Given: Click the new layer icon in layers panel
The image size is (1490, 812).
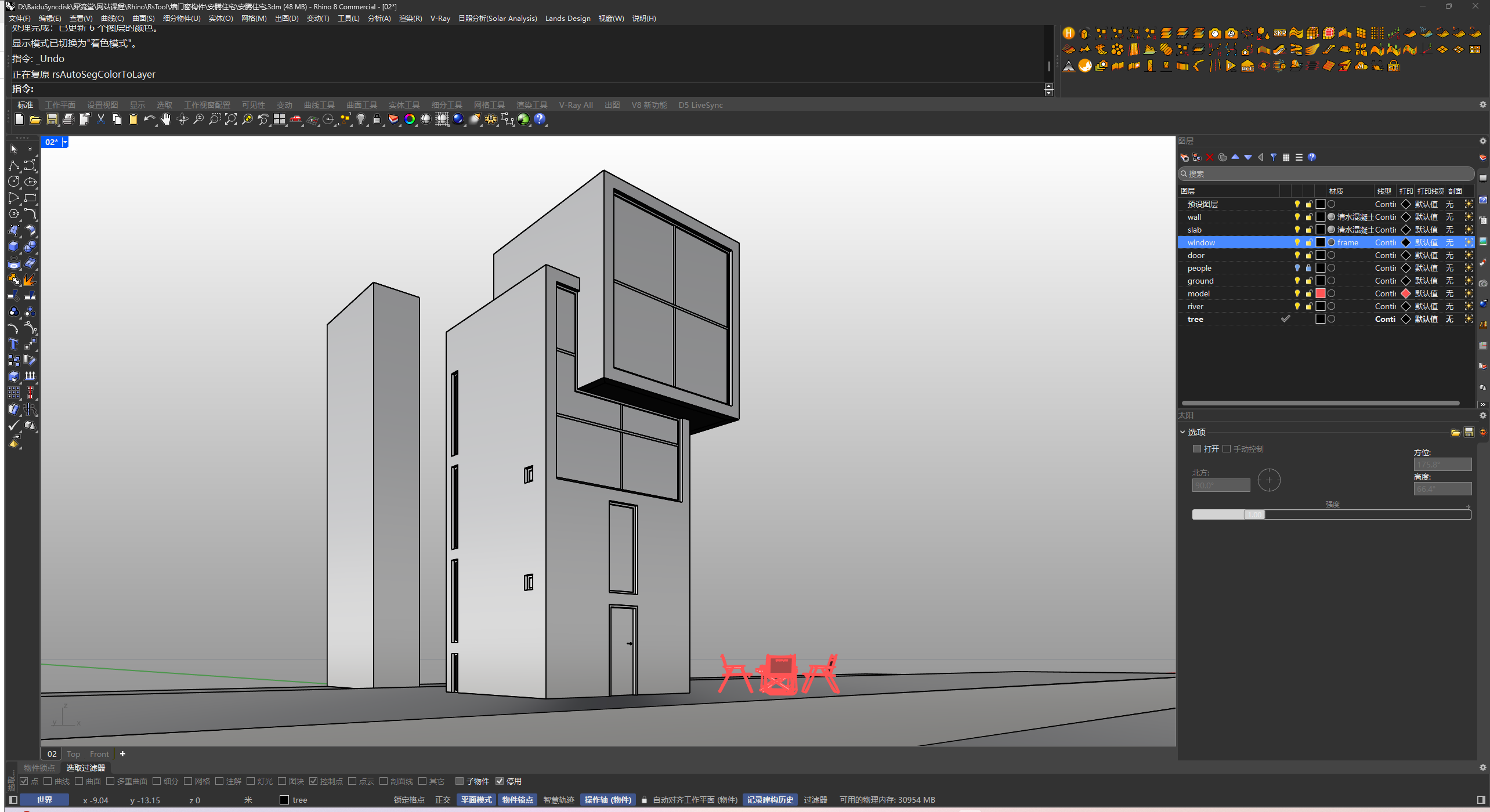Looking at the screenshot, I should point(1184,157).
